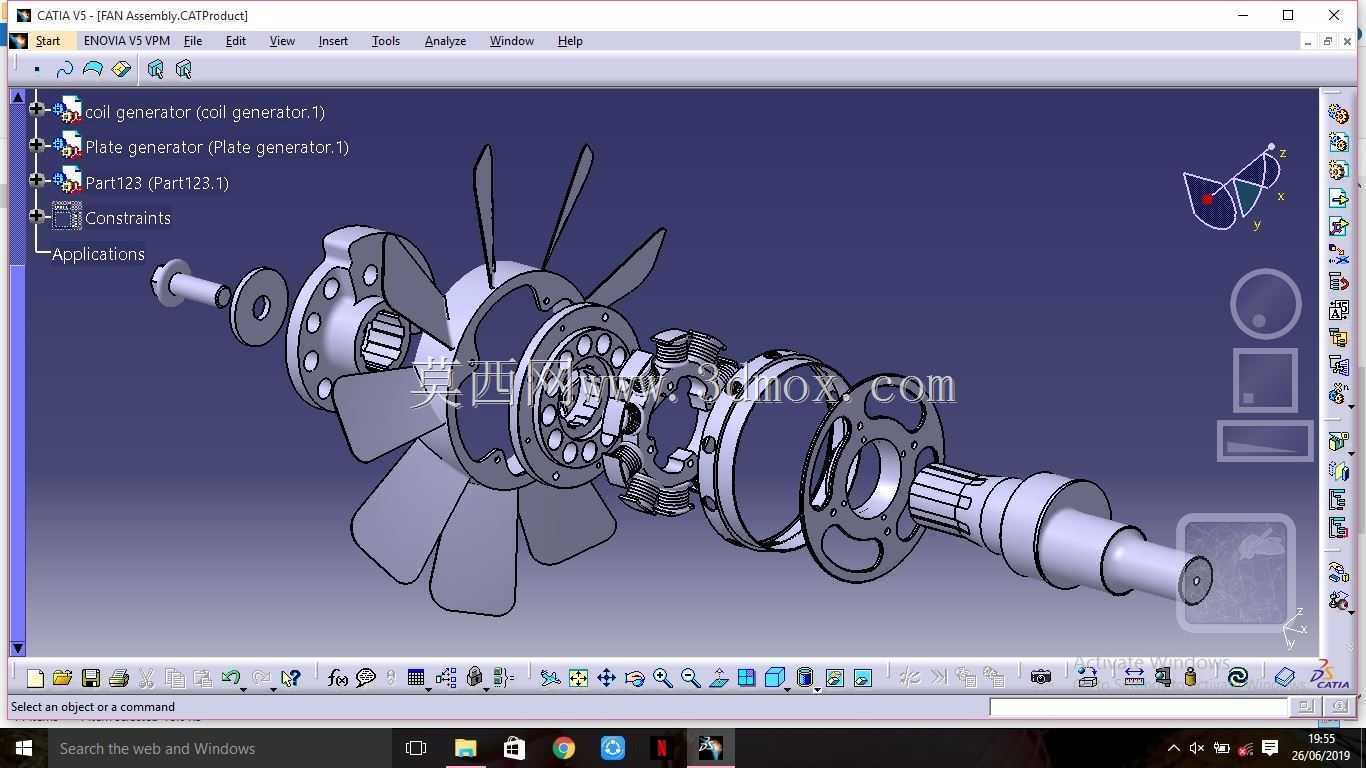Select Part123 (Part123.1) in tree

[157, 183]
